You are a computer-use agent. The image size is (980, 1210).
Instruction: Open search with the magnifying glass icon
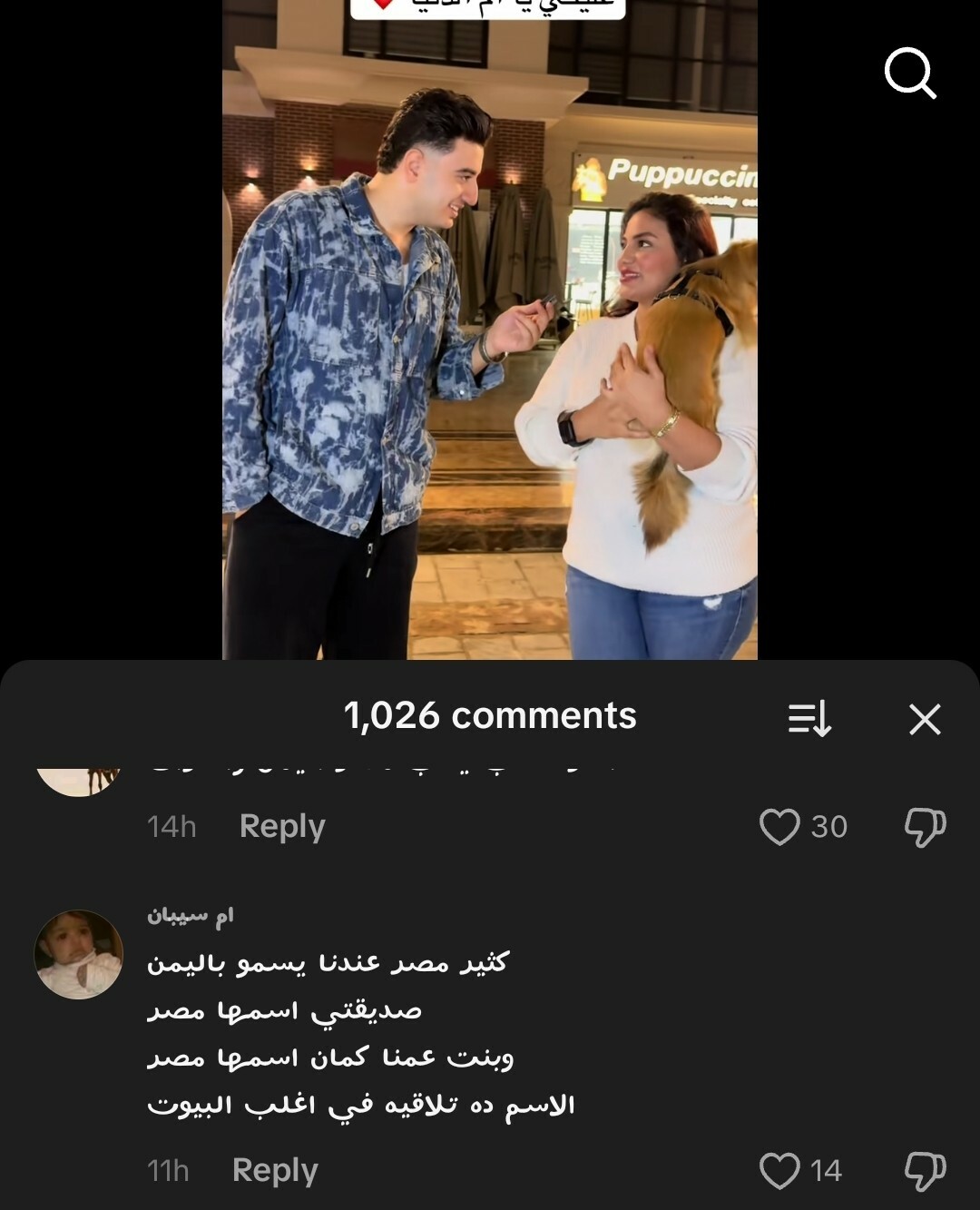pyautogui.click(x=910, y=73)
